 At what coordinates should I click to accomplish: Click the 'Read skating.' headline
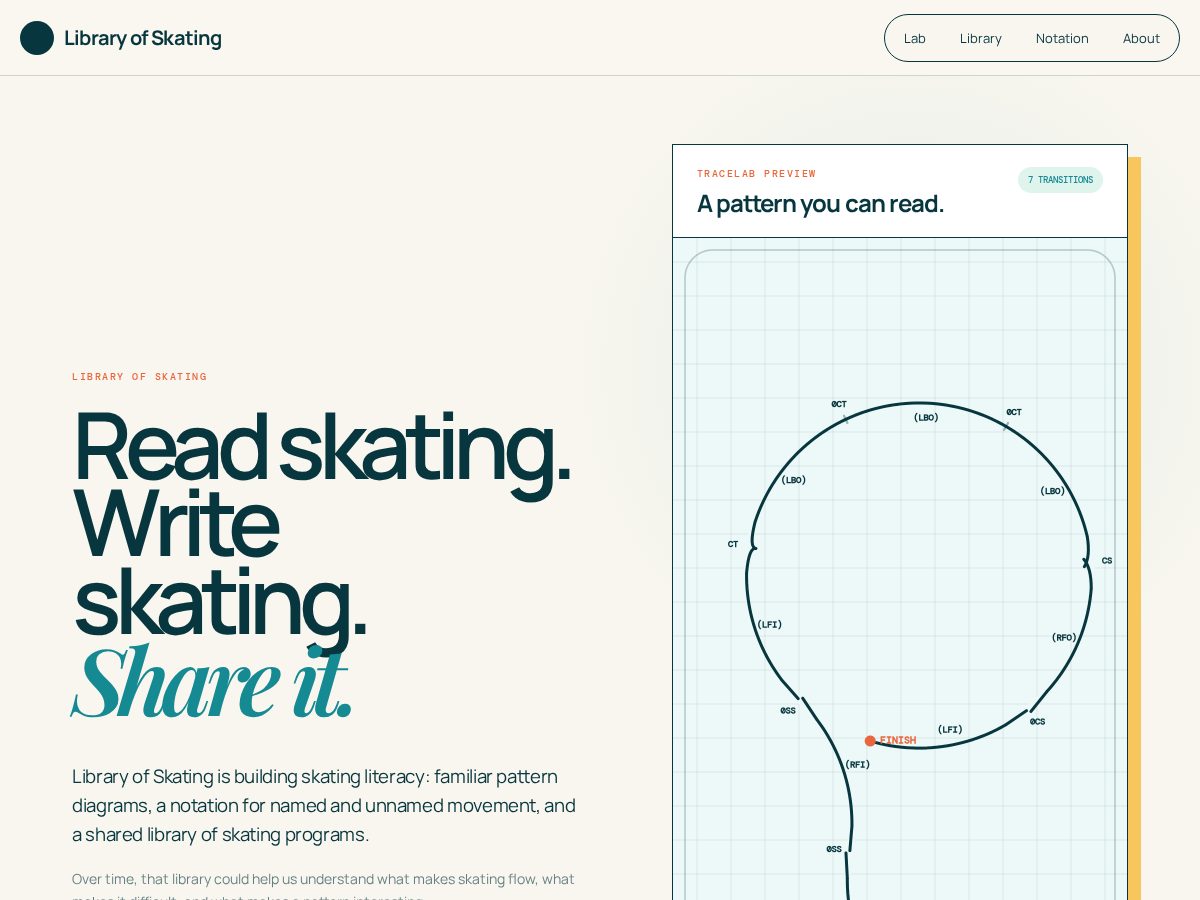tap(321, 447)
